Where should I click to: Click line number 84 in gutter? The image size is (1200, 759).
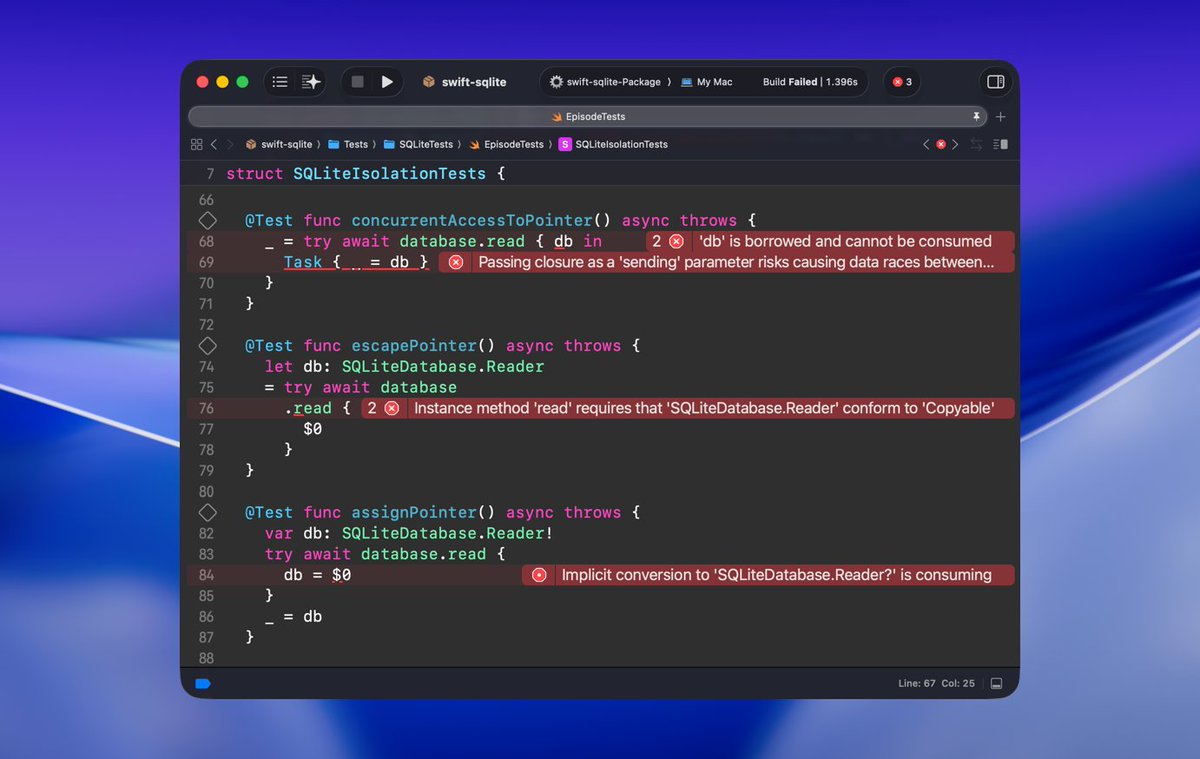[x=206, y=575]
